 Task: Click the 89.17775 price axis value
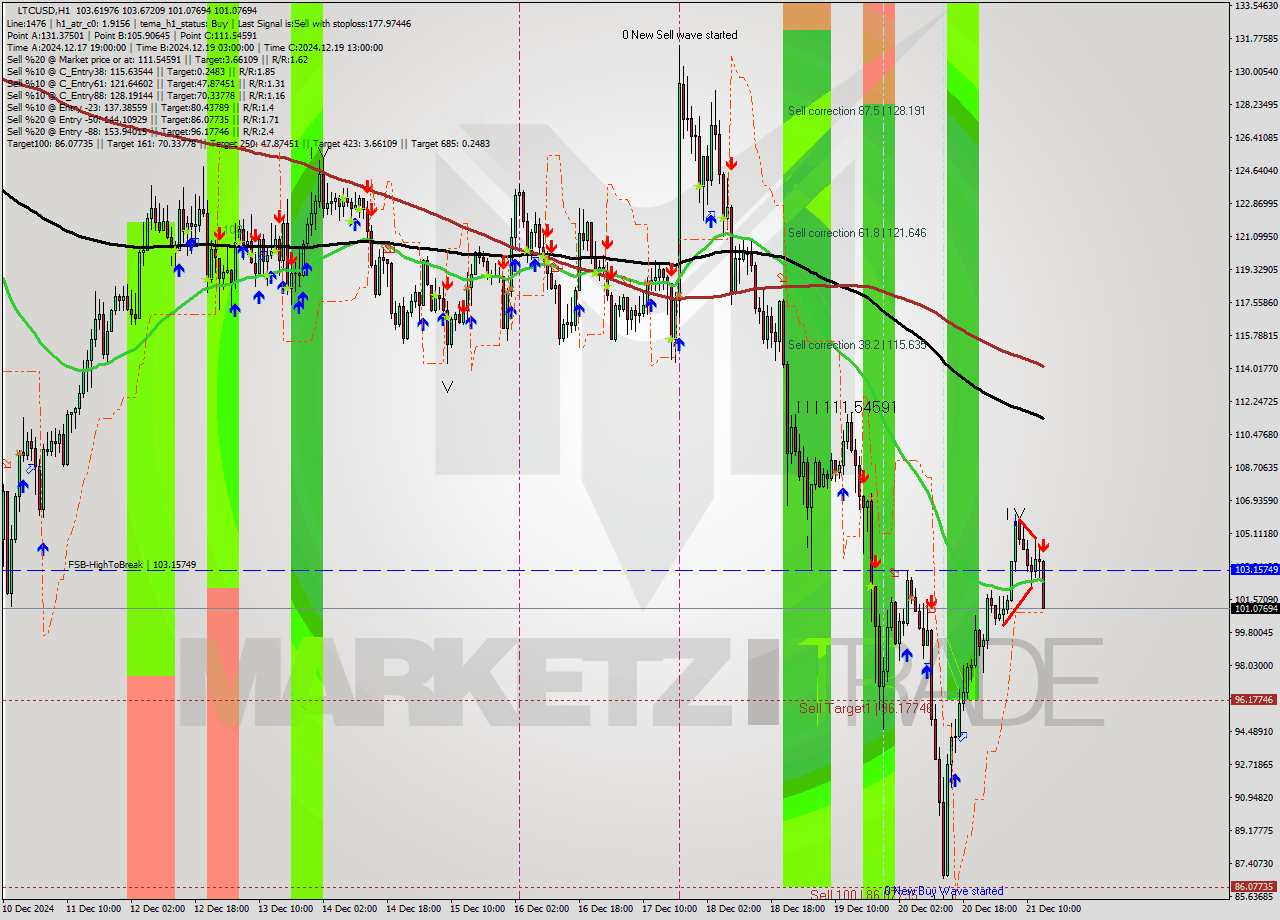[x=1255, y=831]
